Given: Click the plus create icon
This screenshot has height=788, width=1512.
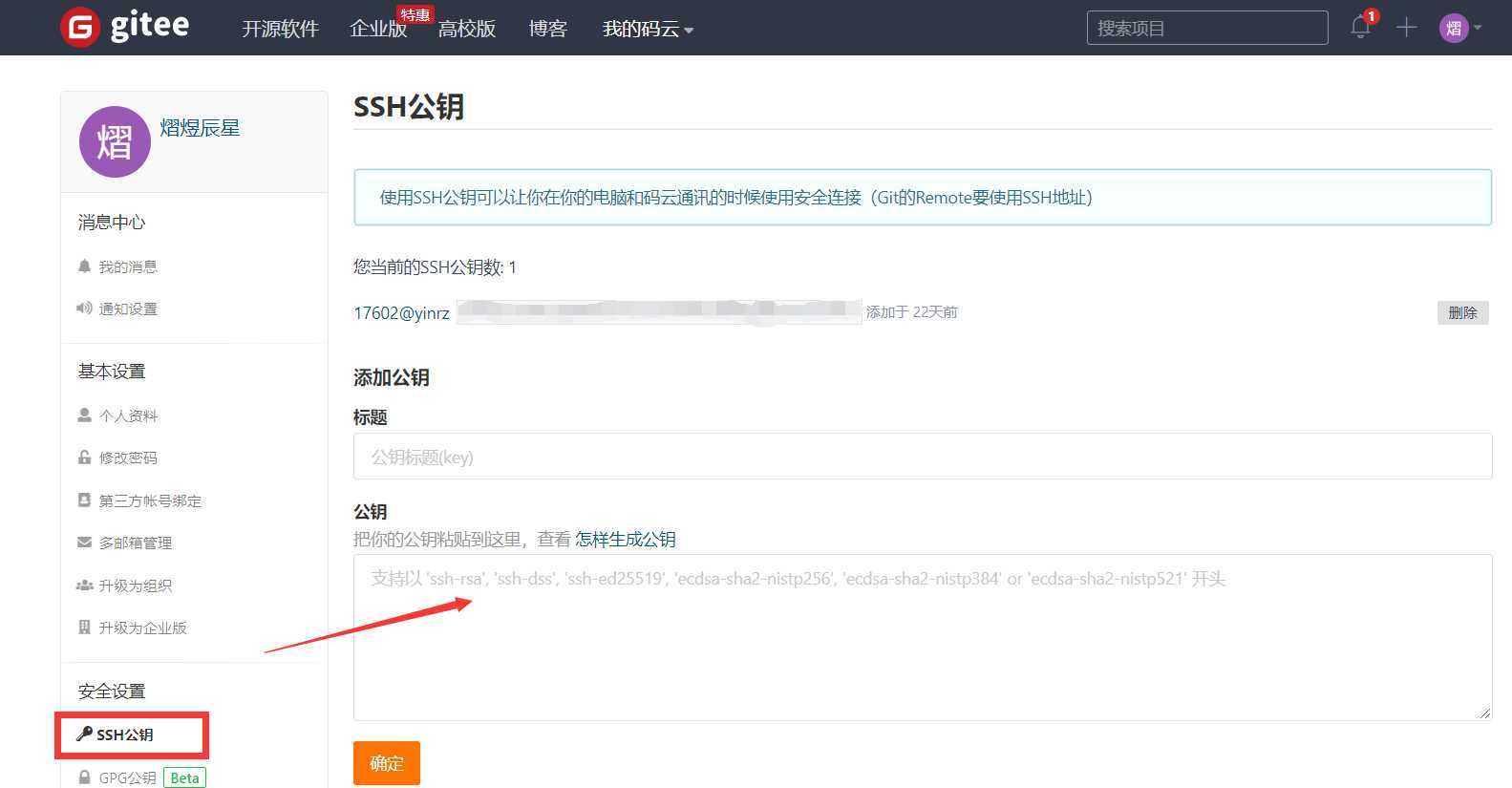Looking at the screenshot, I should coord(1406,28).
